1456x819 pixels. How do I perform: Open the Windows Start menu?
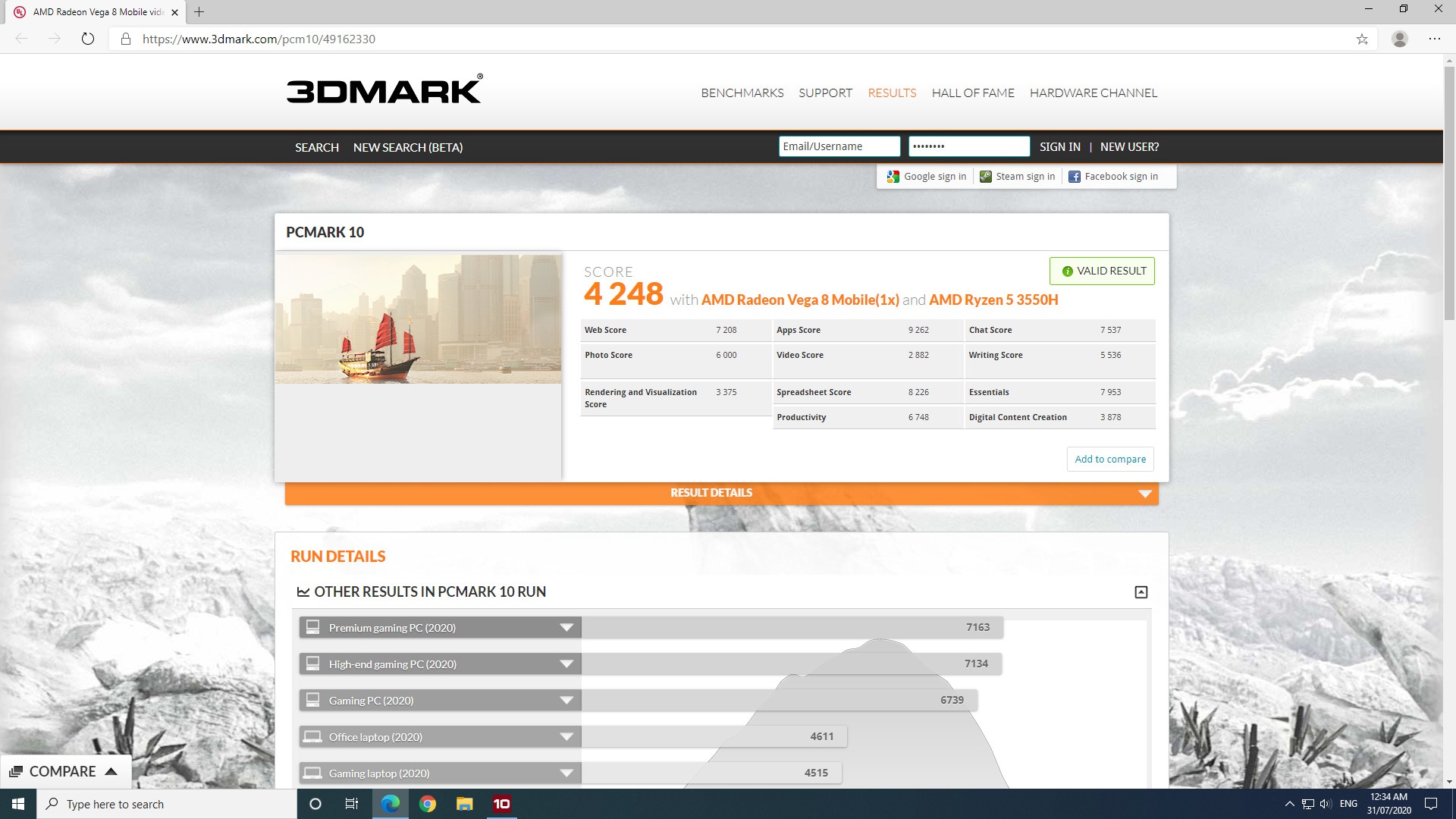(x=18, y=804)
